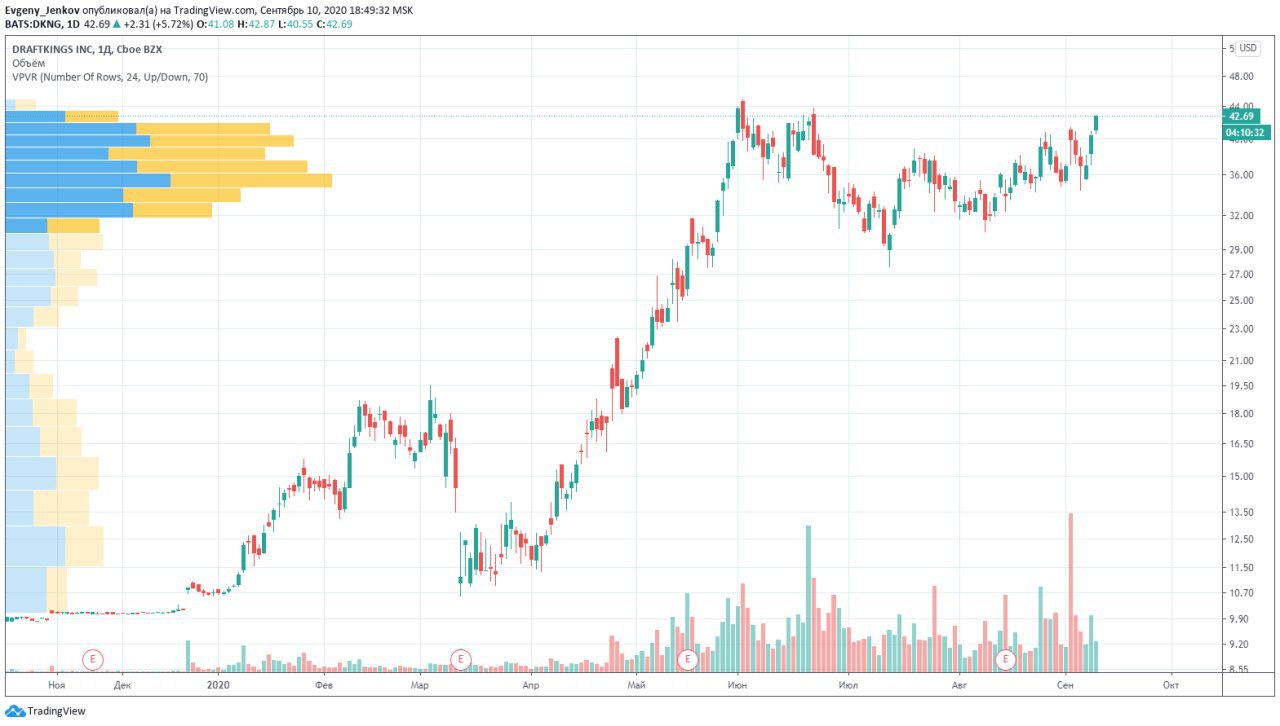Select the VPVR indicator label

pos(110,77)
